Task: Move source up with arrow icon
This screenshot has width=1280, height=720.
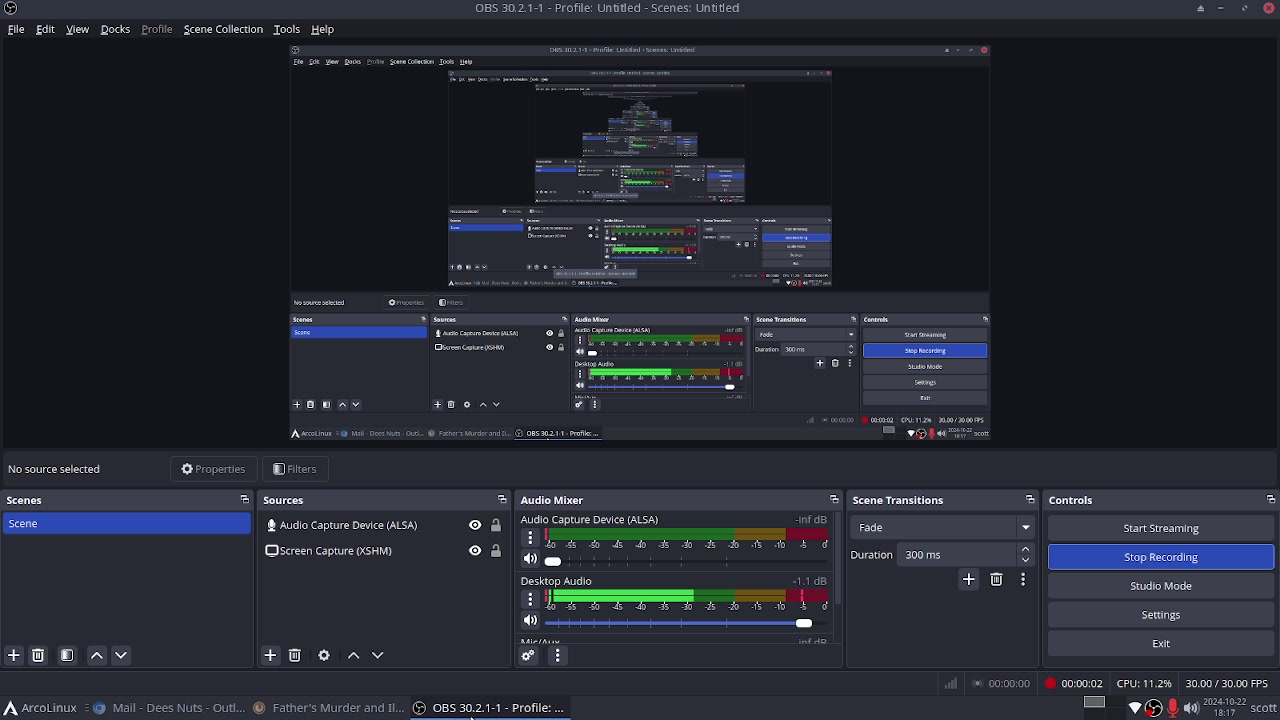Action: tap(353, 655)
